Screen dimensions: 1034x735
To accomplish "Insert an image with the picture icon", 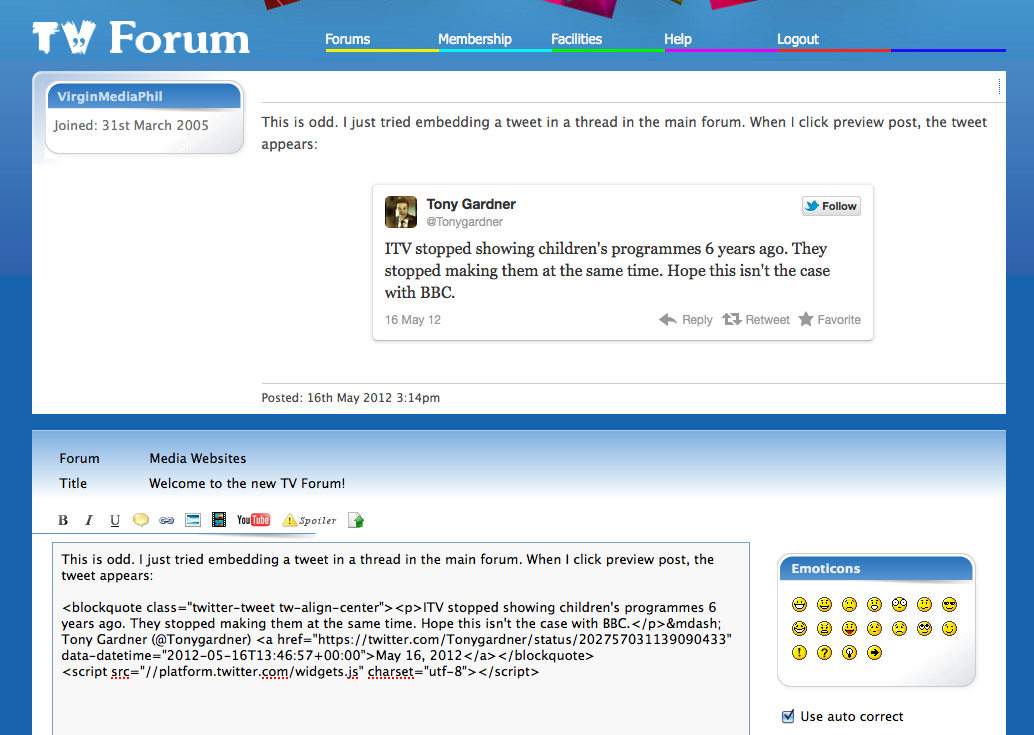I will 193,520.
